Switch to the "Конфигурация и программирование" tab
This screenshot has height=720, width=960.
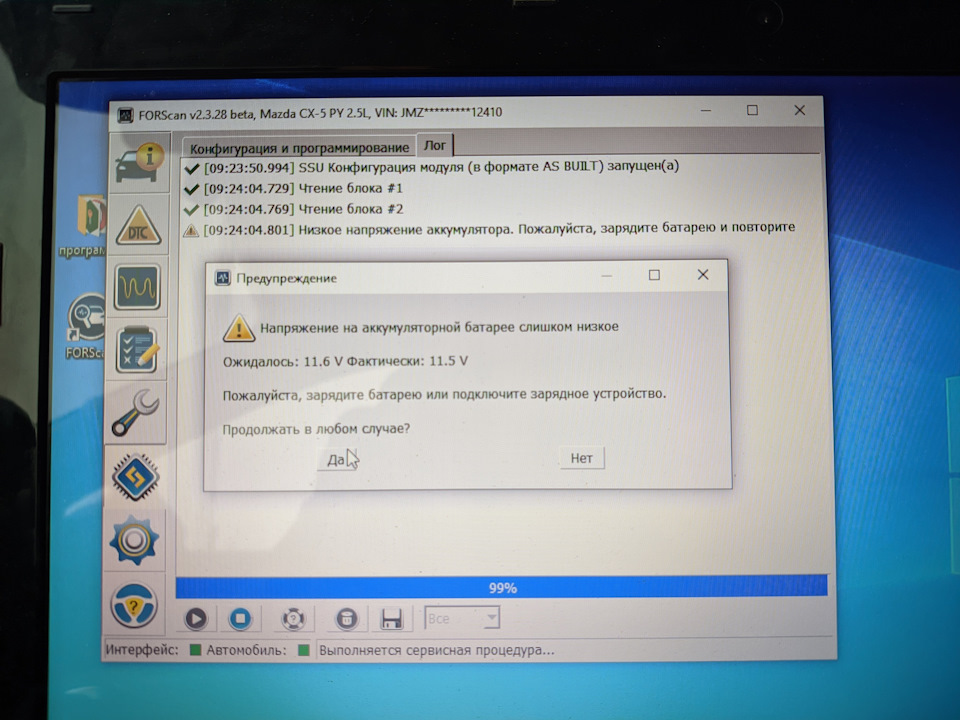pos(299,148)
